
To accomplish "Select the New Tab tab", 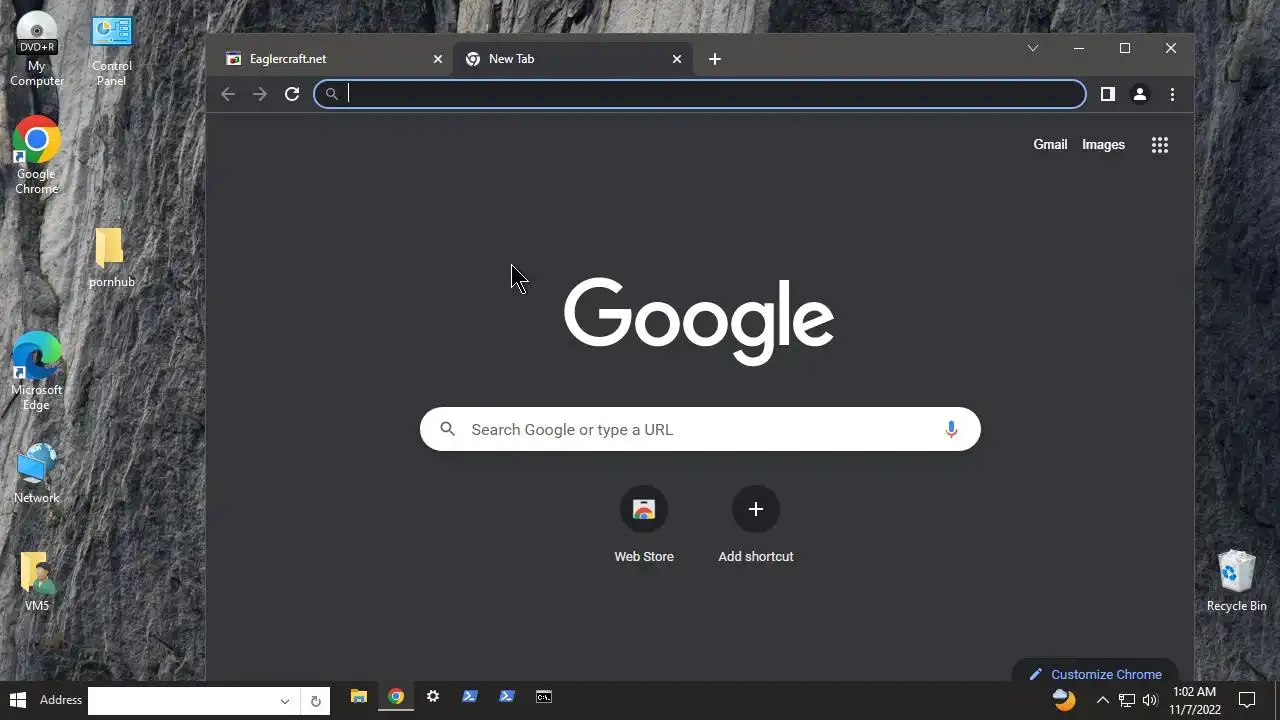I will [571, 59].
